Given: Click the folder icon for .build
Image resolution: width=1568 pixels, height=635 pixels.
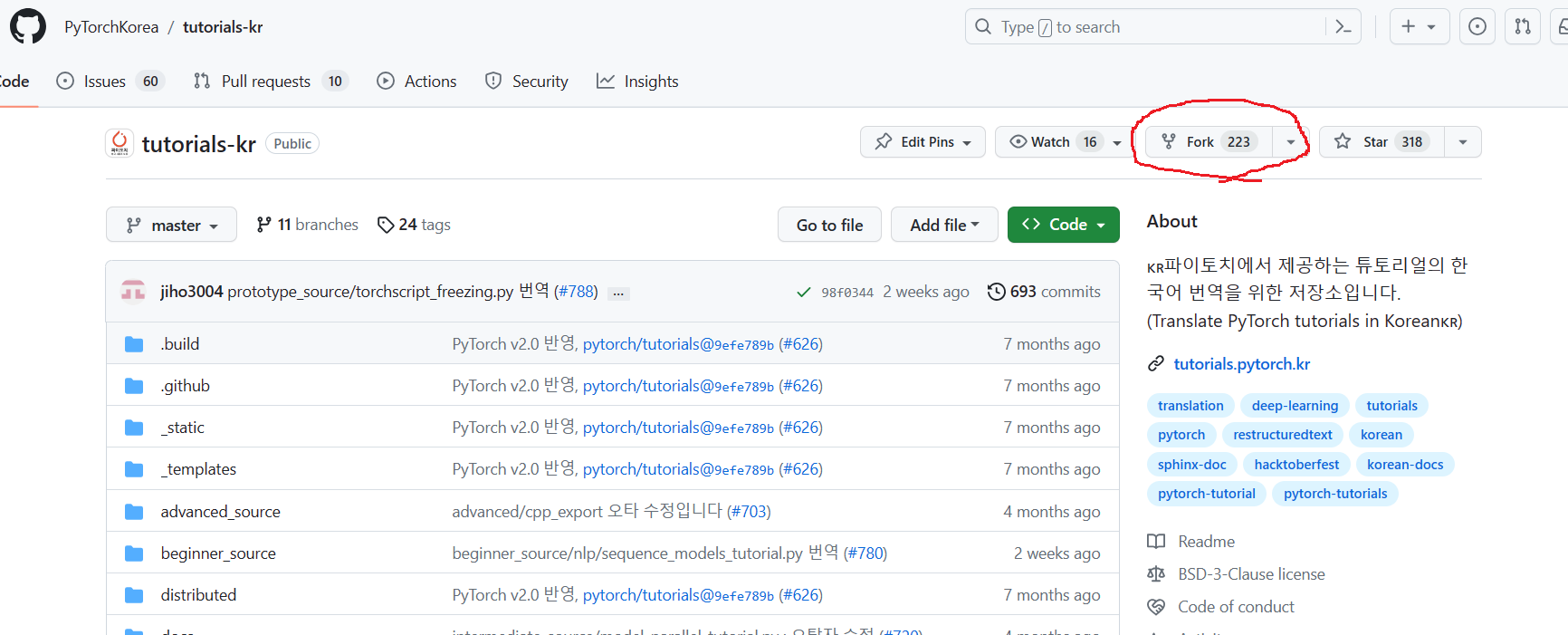Looking at the screenshot, I should pos(134,344).
